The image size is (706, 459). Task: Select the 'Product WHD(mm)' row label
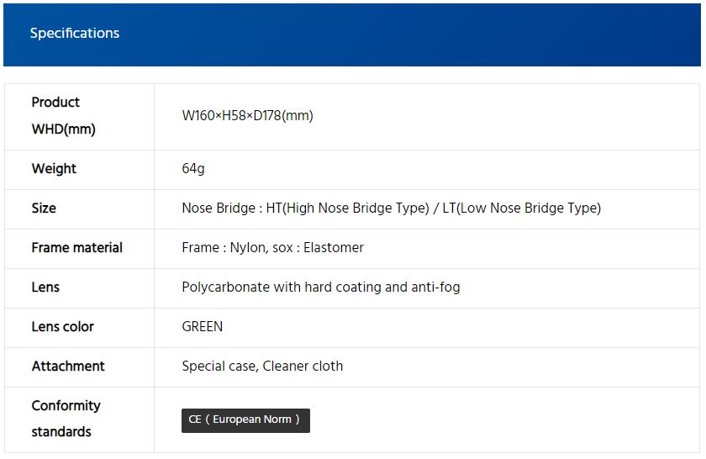click(x=63, y=116)
